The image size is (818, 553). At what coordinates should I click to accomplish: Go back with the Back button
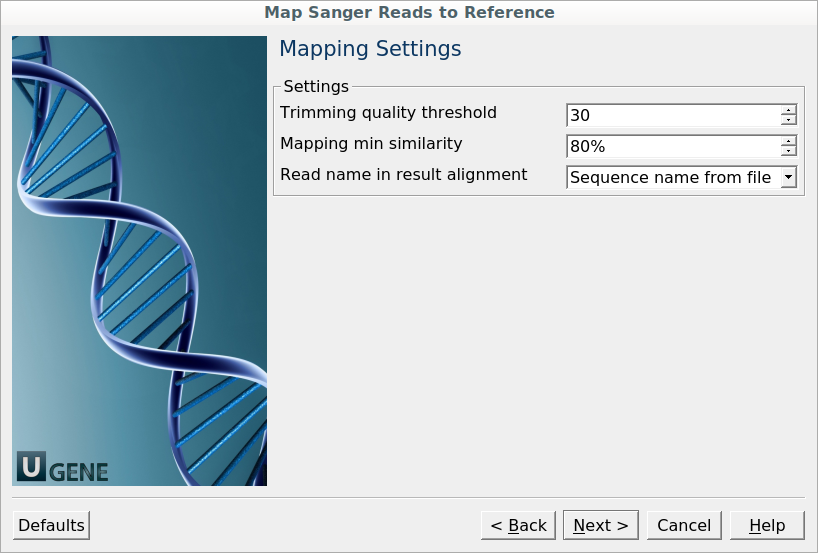518,525
